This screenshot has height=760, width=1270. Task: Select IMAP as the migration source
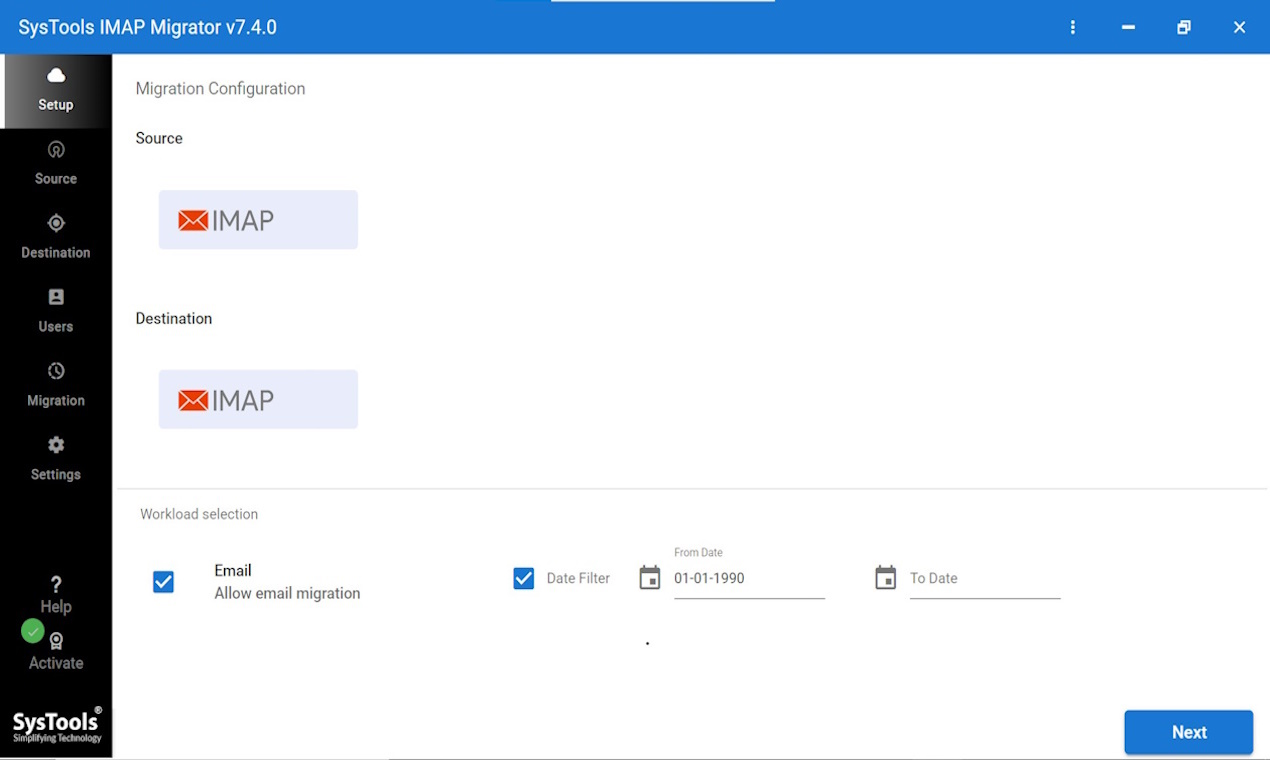[257, 219]
